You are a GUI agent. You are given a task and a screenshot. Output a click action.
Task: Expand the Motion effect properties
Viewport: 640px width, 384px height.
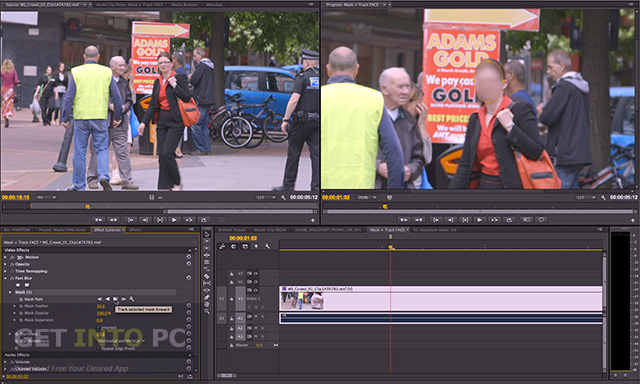[x=5, y=257]
